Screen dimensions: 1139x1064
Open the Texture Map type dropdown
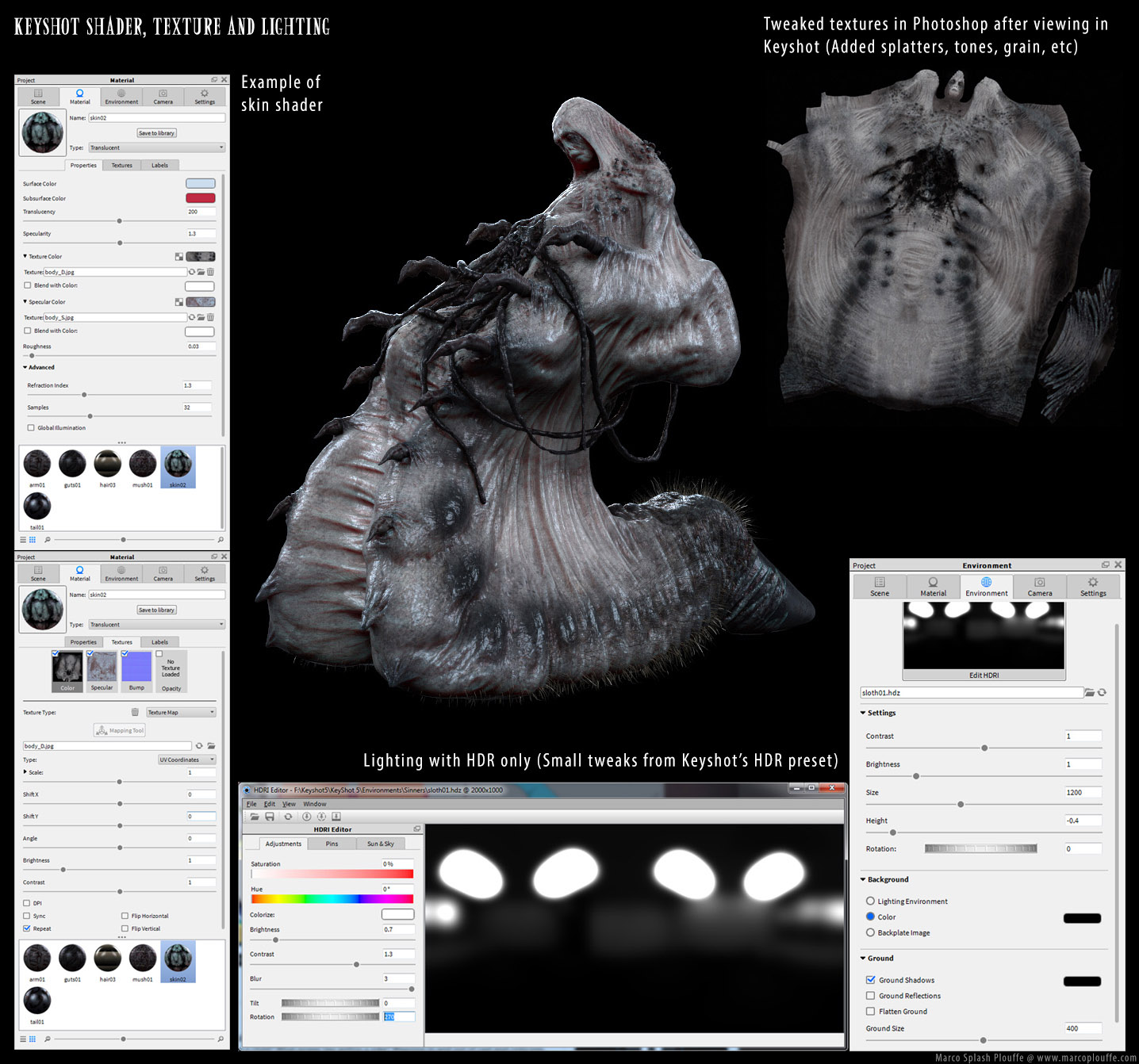coord(181,712)
